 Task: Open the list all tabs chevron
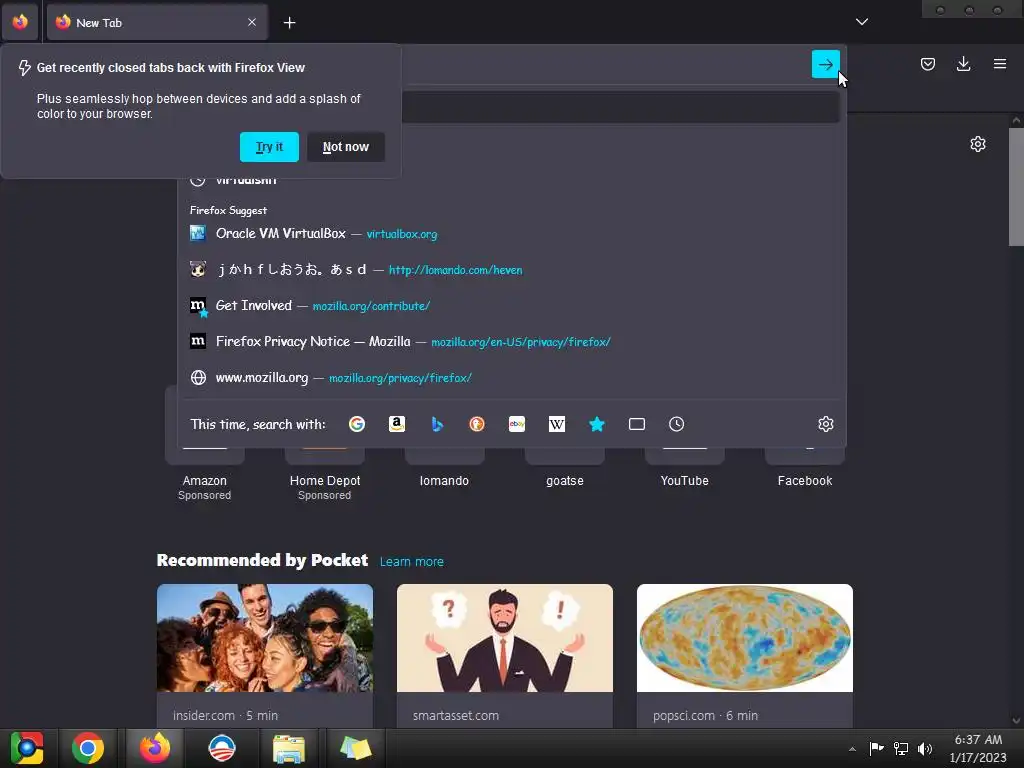[x=861, y=22]
